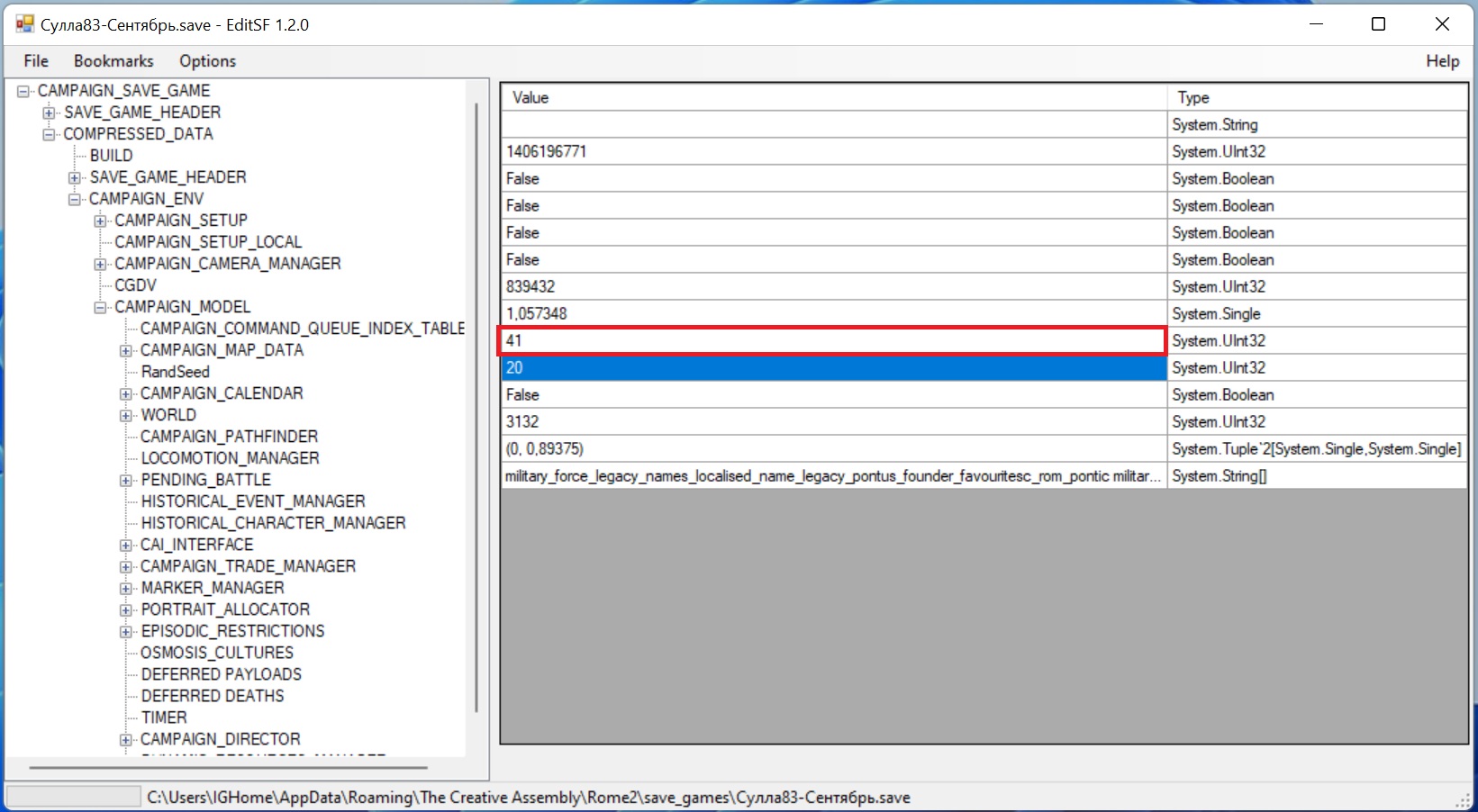1478x812 pixels.
Task: Select the CAMPAIGN_PATHFINDER tree item
Action: pos(229,437)
